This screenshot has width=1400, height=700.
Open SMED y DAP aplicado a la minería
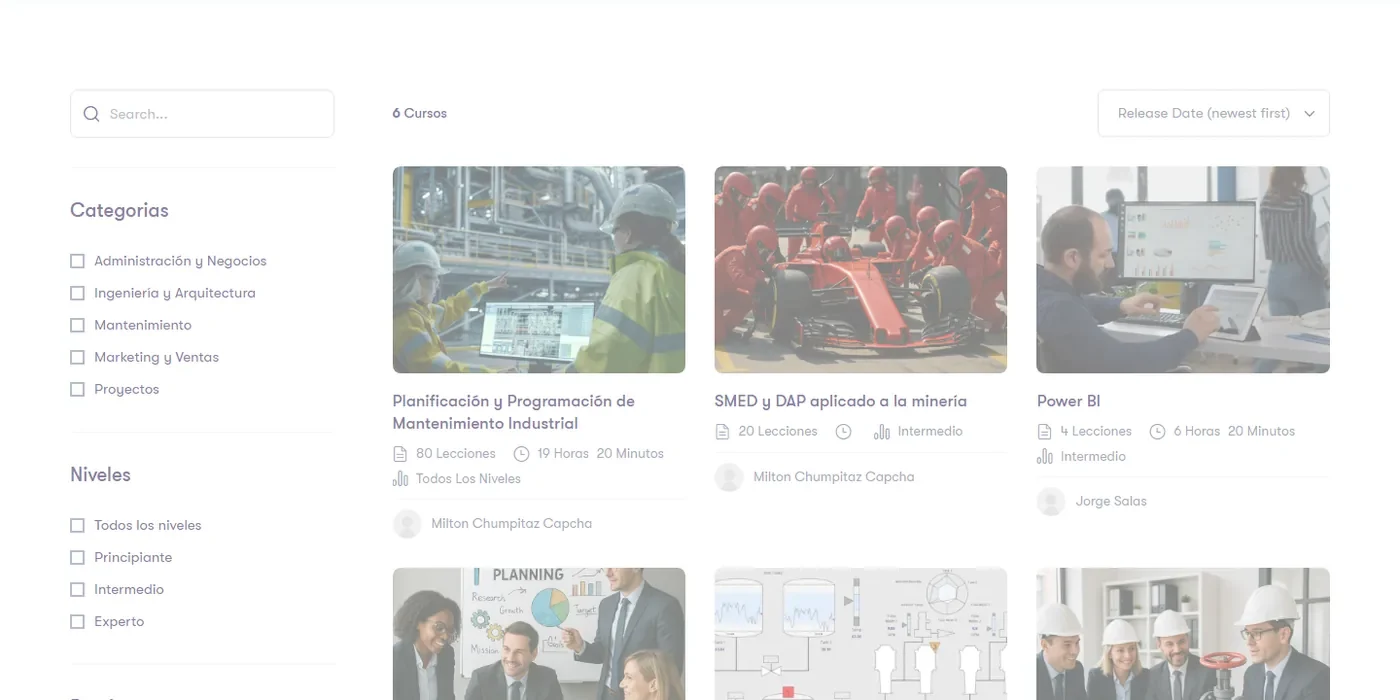point(840,401)
